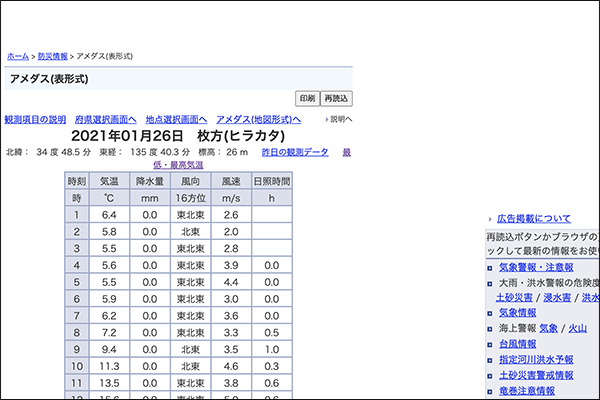Expand the 説明へ arrow link

tap(340, 119)
